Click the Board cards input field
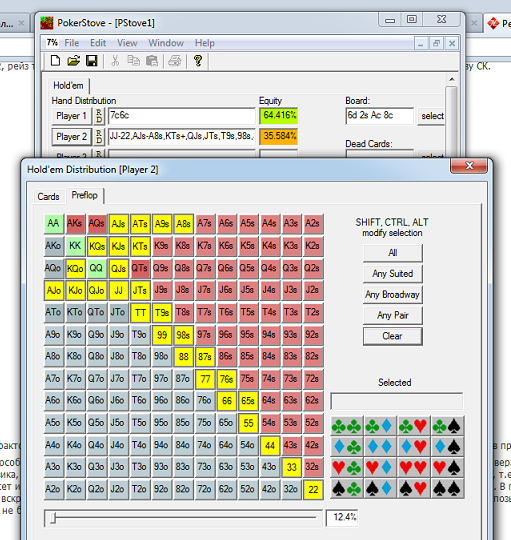The height and width of the screenshot is (540, 511). 379,116
